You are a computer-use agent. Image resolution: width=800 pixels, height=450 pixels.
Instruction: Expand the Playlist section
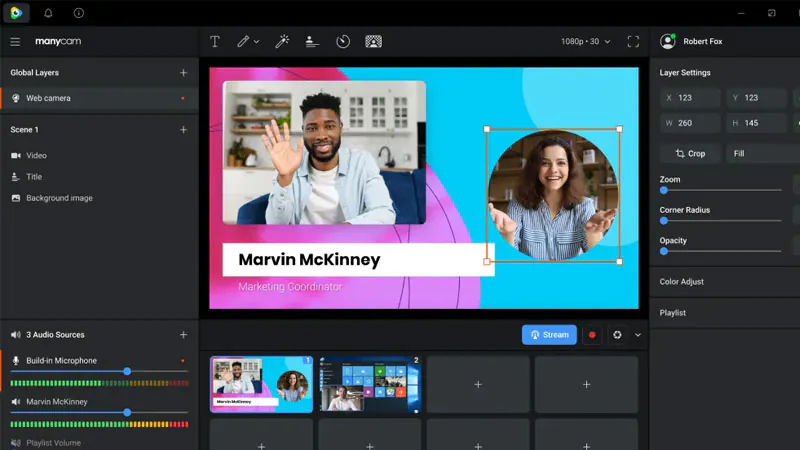tap(725, 313)
